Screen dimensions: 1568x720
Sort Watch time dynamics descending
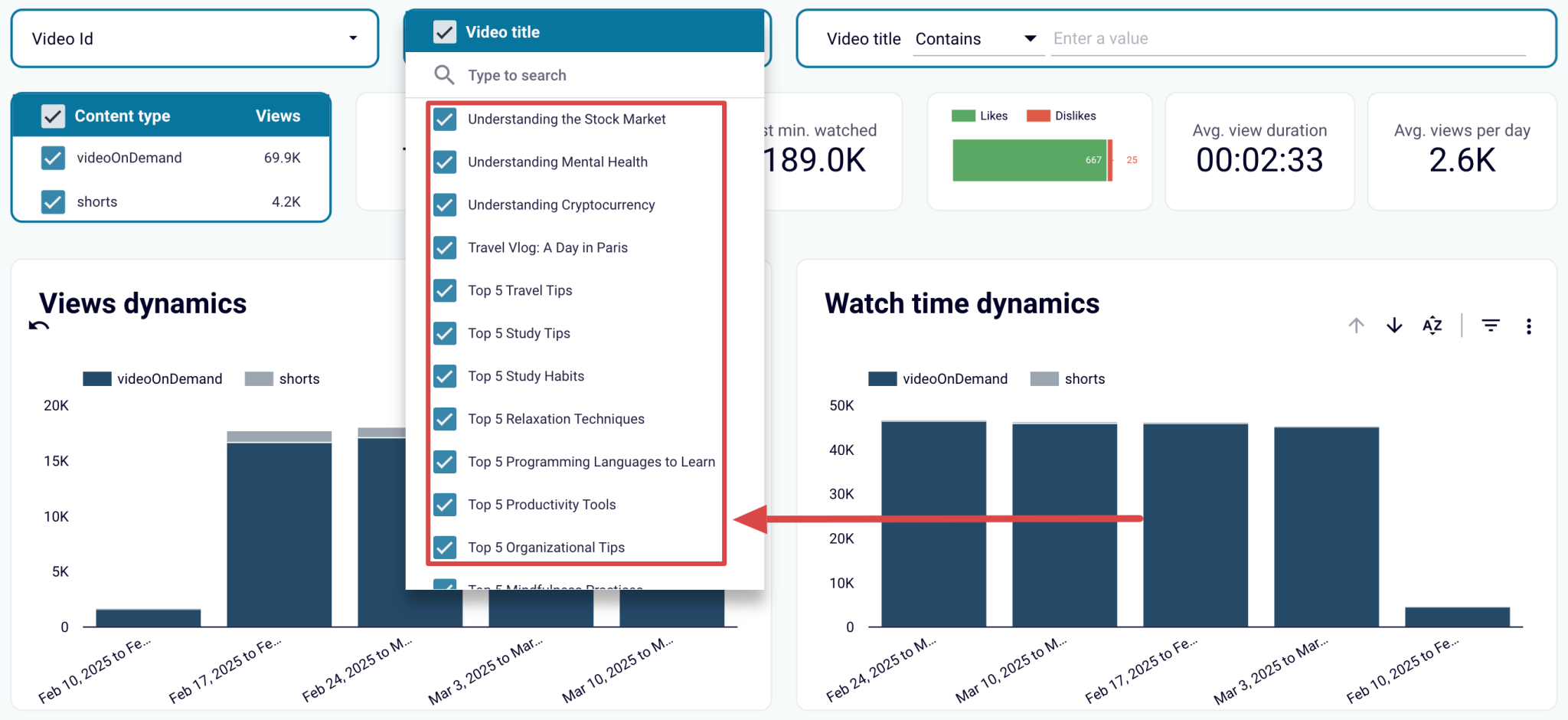point(1393,325)
